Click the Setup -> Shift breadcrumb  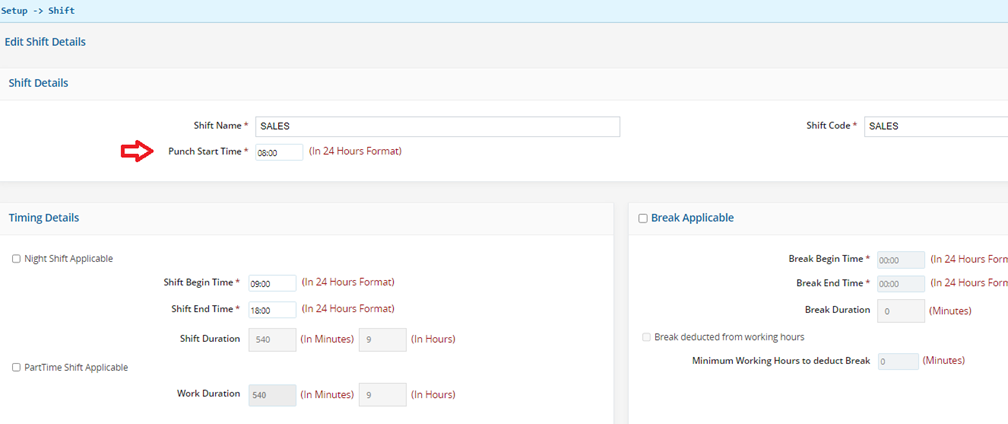39,11
